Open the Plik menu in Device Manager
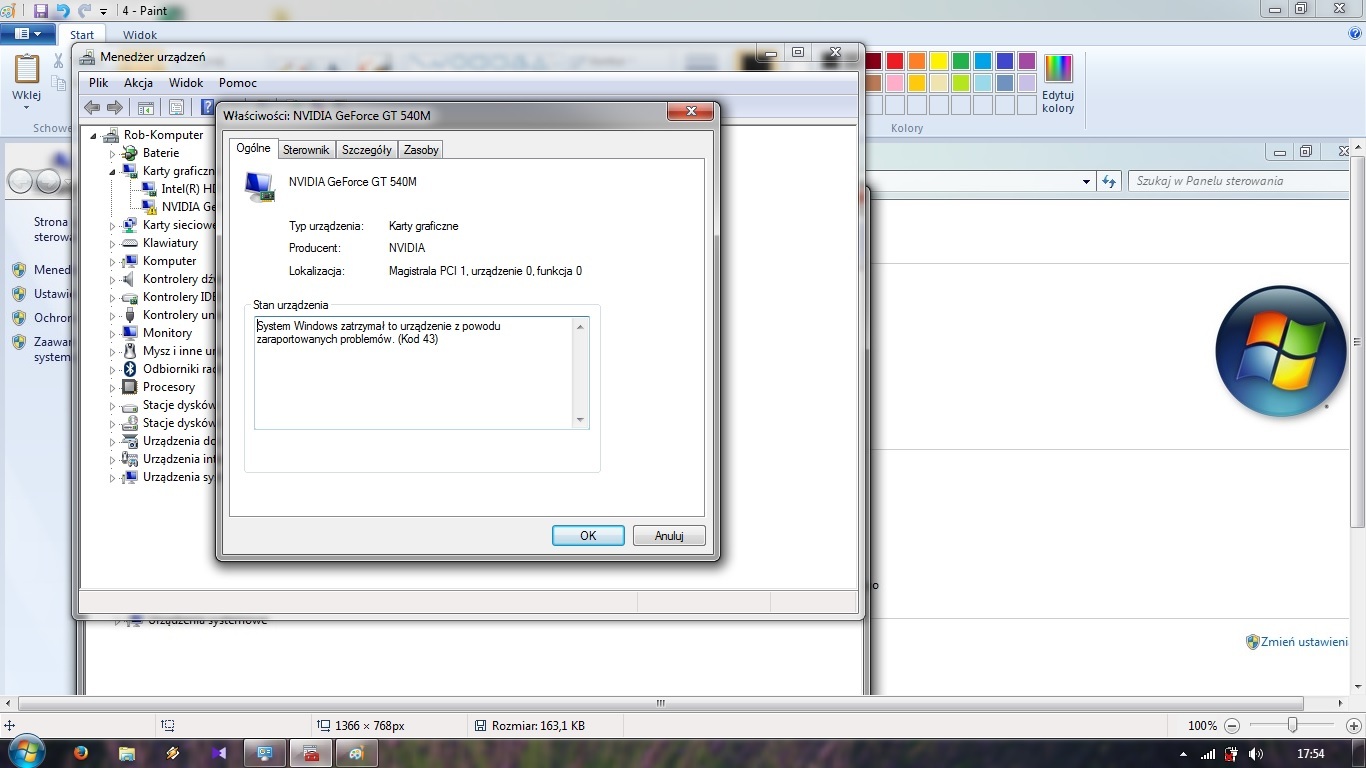This screenshot has height=768, width=1366. 98,83
